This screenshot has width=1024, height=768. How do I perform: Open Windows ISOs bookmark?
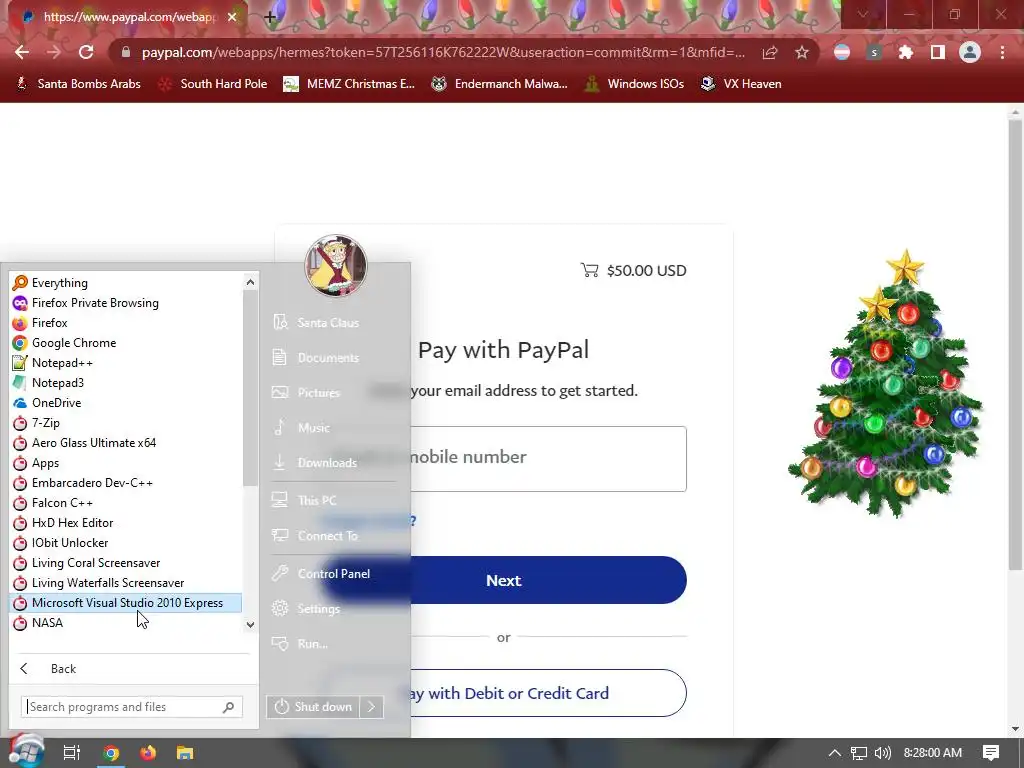tap(634, 84)
